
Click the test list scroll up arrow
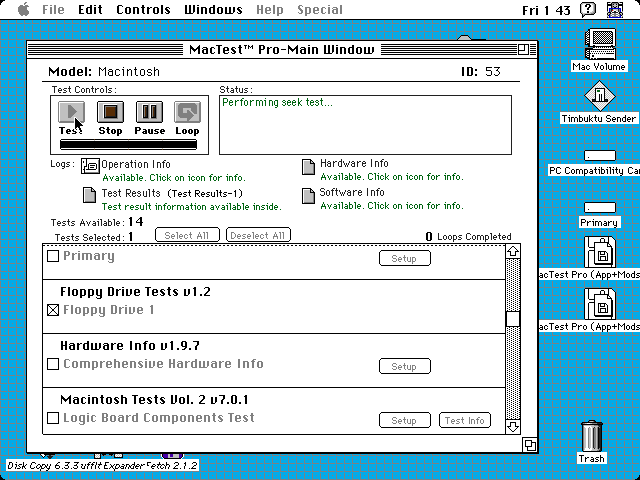(x=513, y=251)
